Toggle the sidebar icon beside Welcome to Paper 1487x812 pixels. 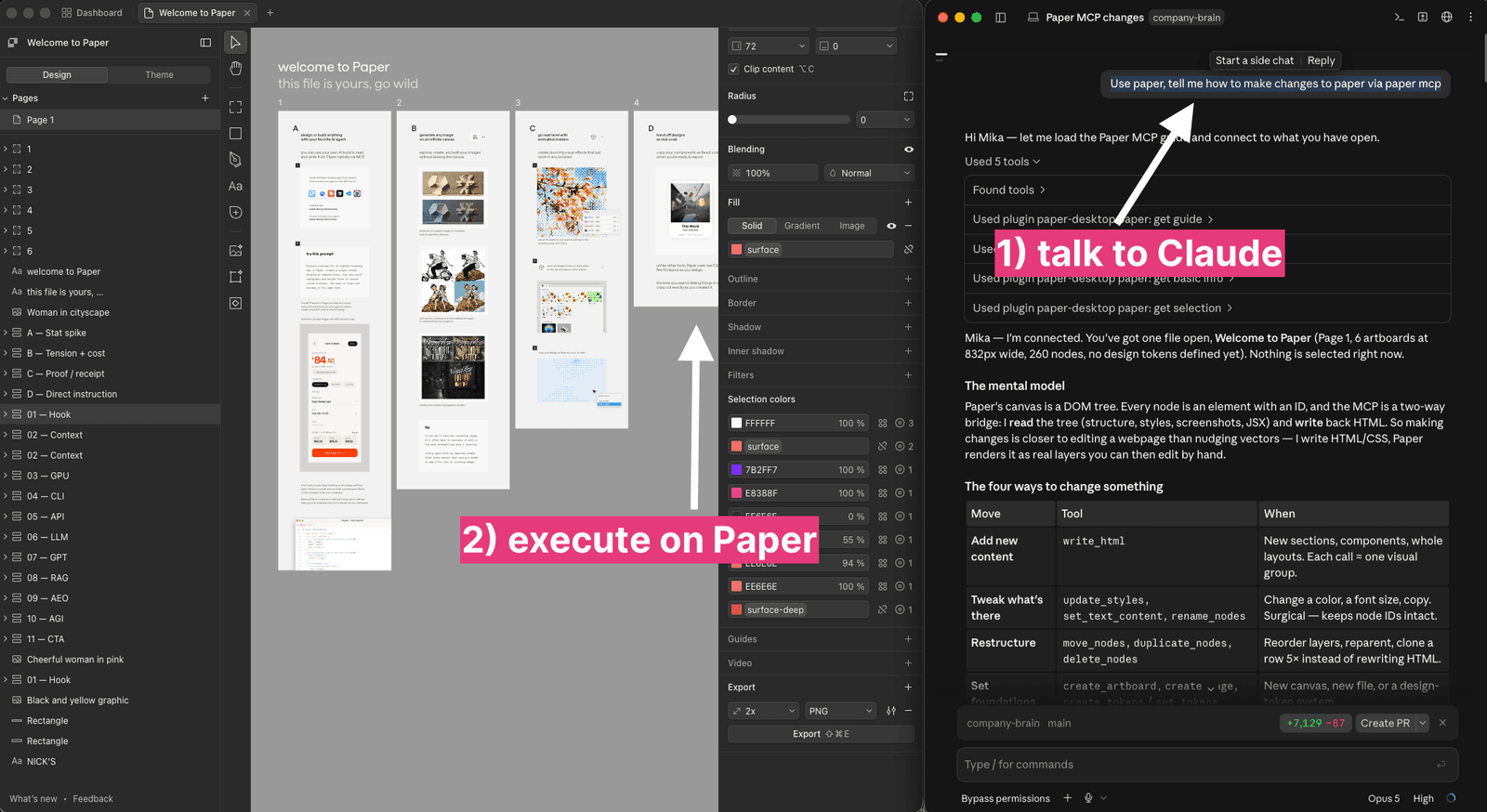(x=205, y=43)
